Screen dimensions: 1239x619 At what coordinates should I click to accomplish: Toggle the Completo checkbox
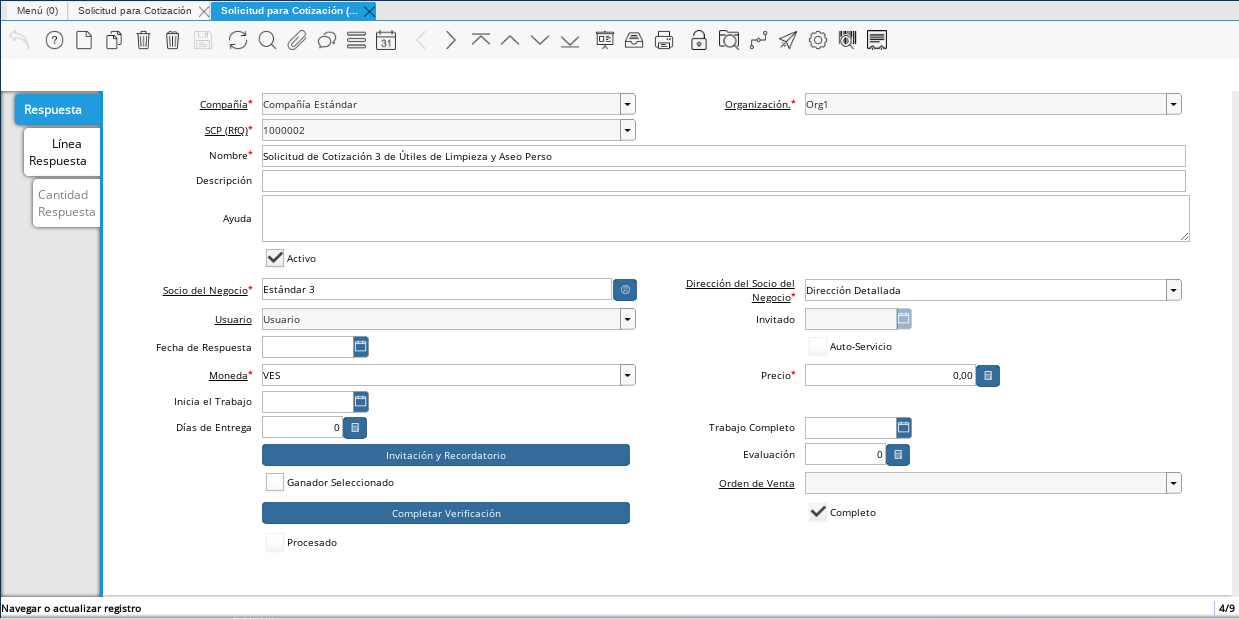click(x=818, y=512)
